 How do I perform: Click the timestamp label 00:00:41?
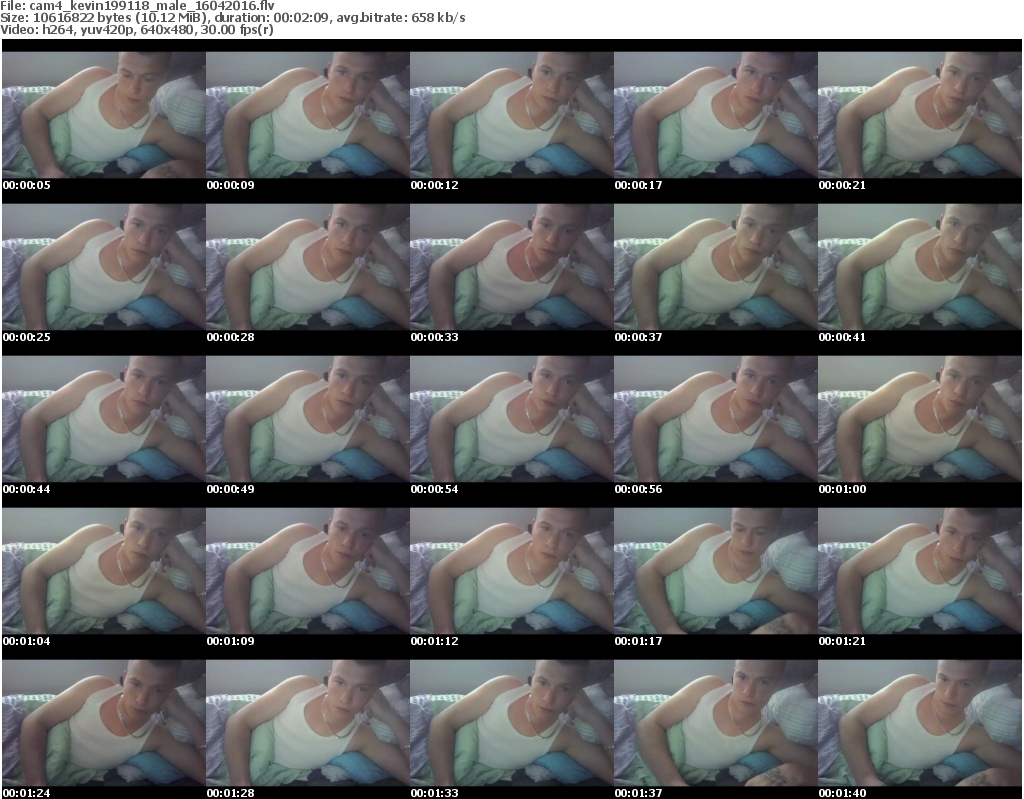pos(842,338)
